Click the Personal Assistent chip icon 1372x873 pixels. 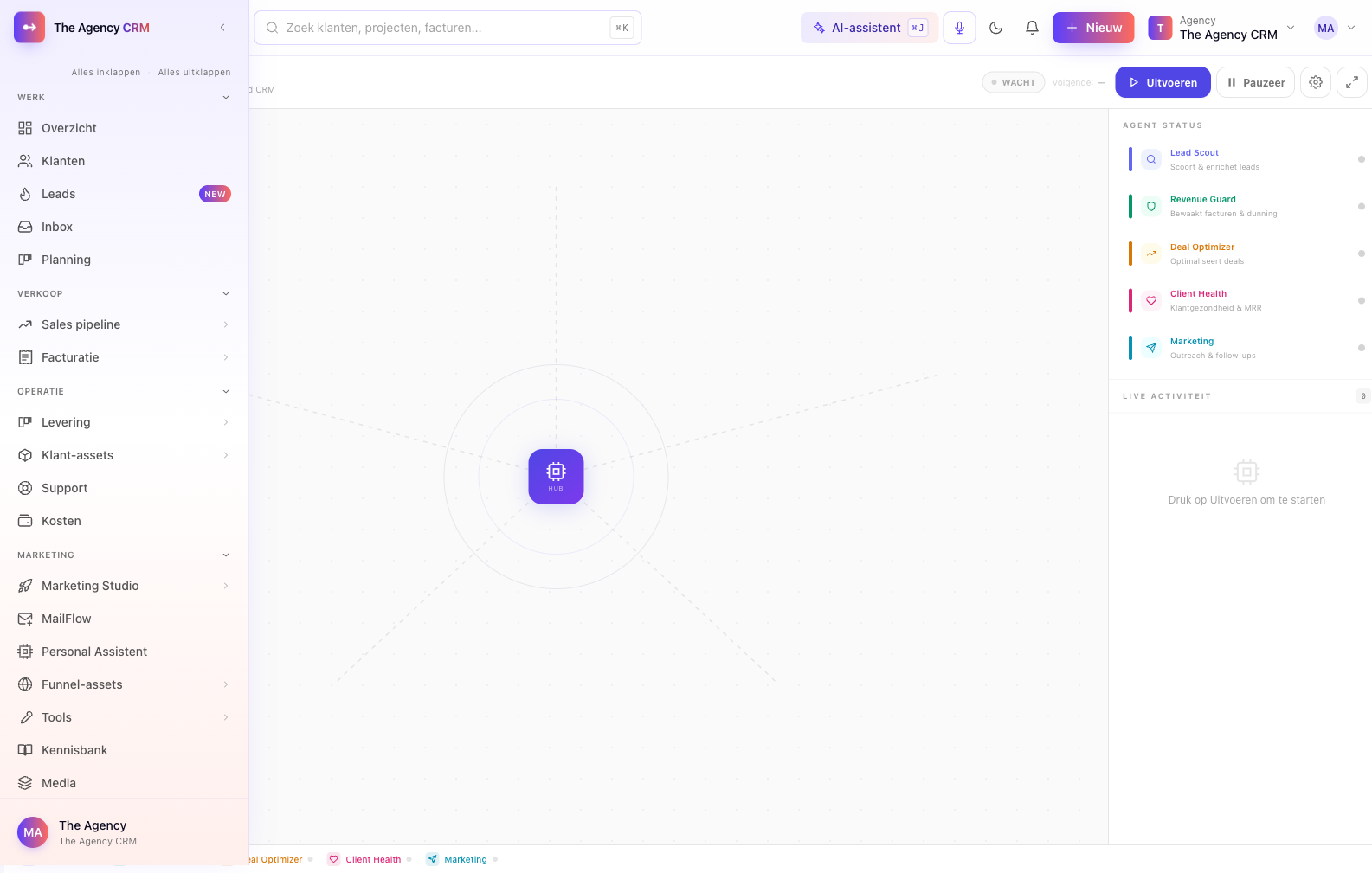click(x=25, y=652)
